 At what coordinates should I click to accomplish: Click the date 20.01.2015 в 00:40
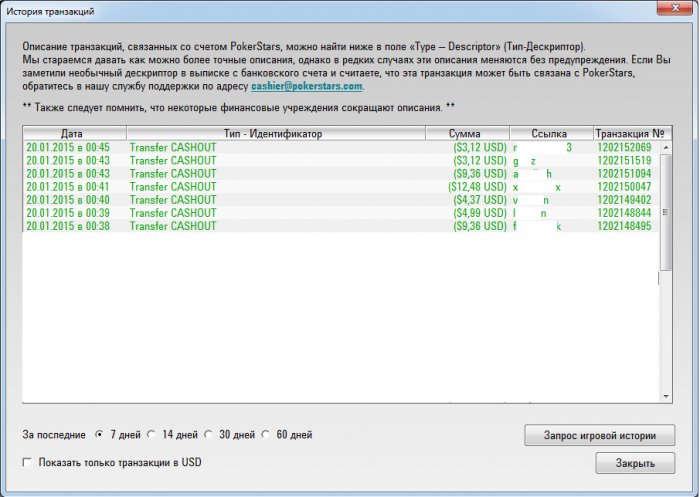[68, 200]
